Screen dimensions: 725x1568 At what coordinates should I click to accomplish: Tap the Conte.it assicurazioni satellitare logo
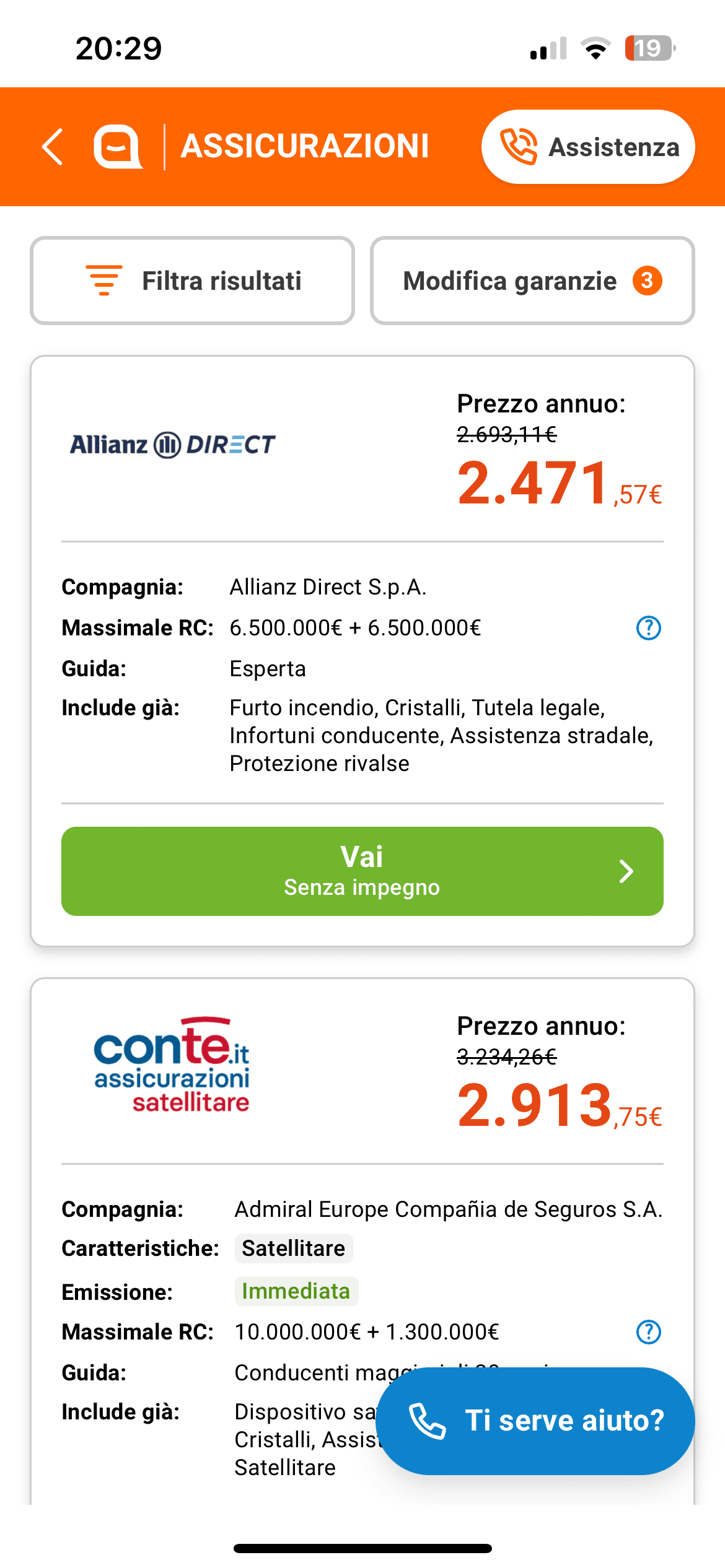pyautogui.click(x=172, y=1065)
